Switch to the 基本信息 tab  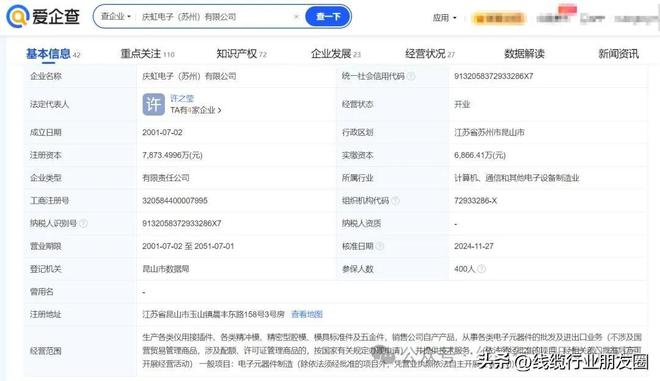coord(53,54)
